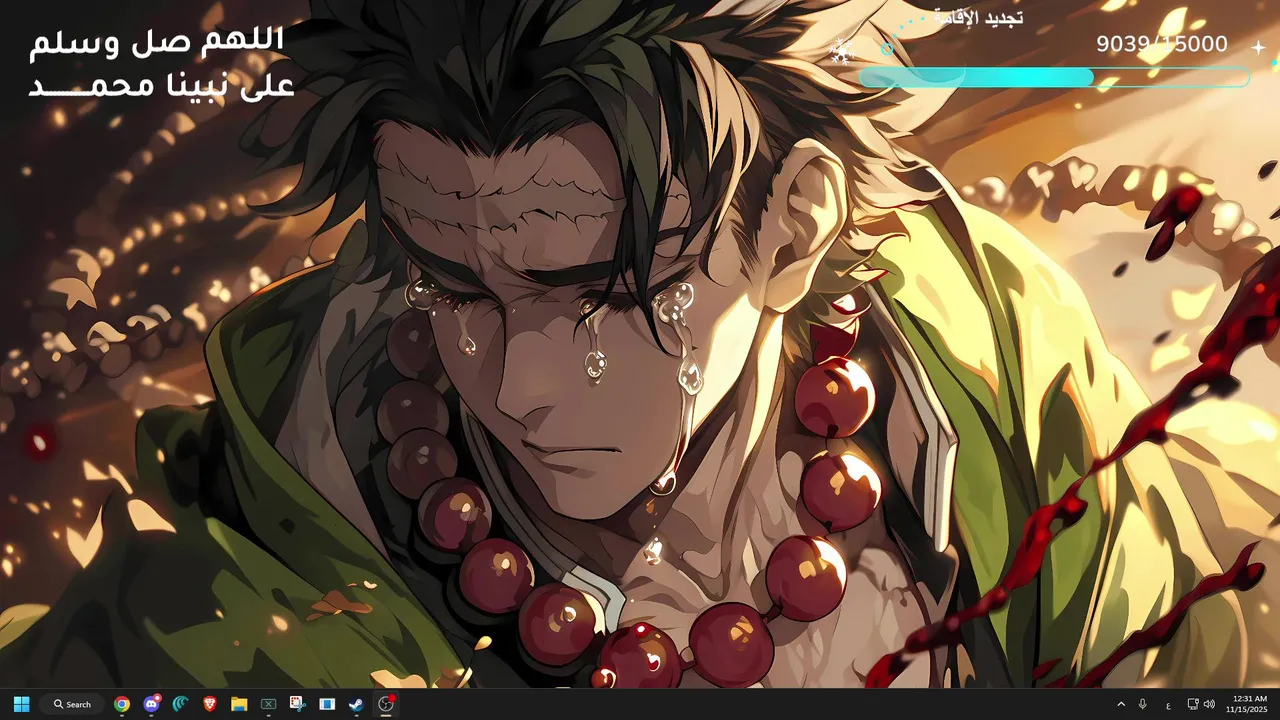Open Steam from the taskbar
This screenshot has height=720, width=1280.
coord(356,704)
